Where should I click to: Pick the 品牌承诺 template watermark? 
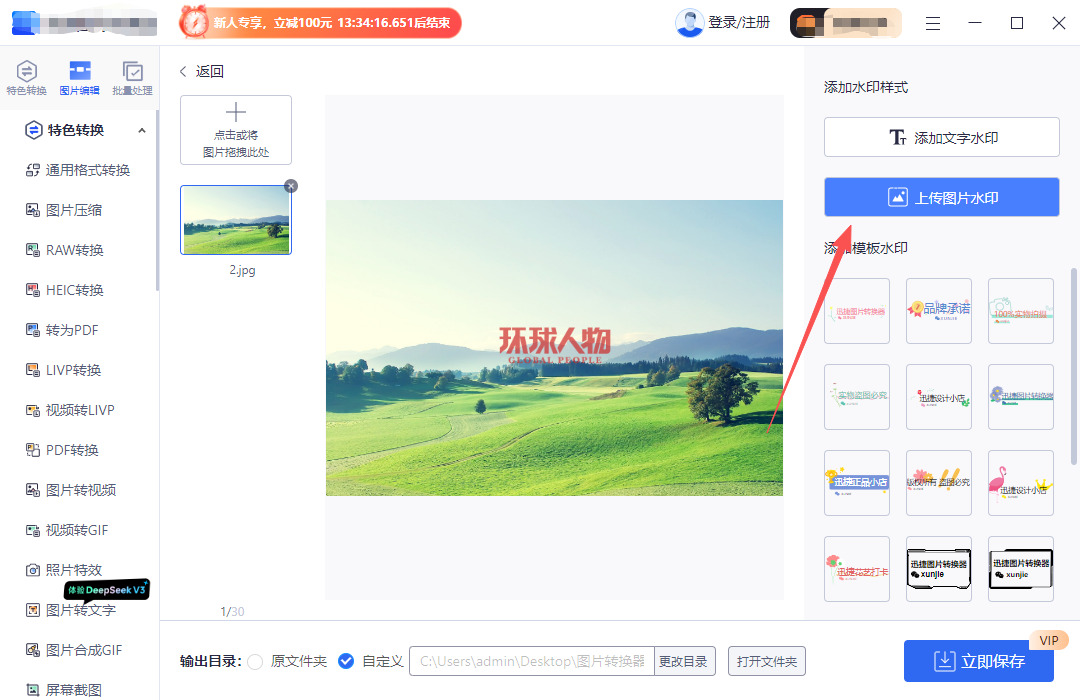click(939, 311)
